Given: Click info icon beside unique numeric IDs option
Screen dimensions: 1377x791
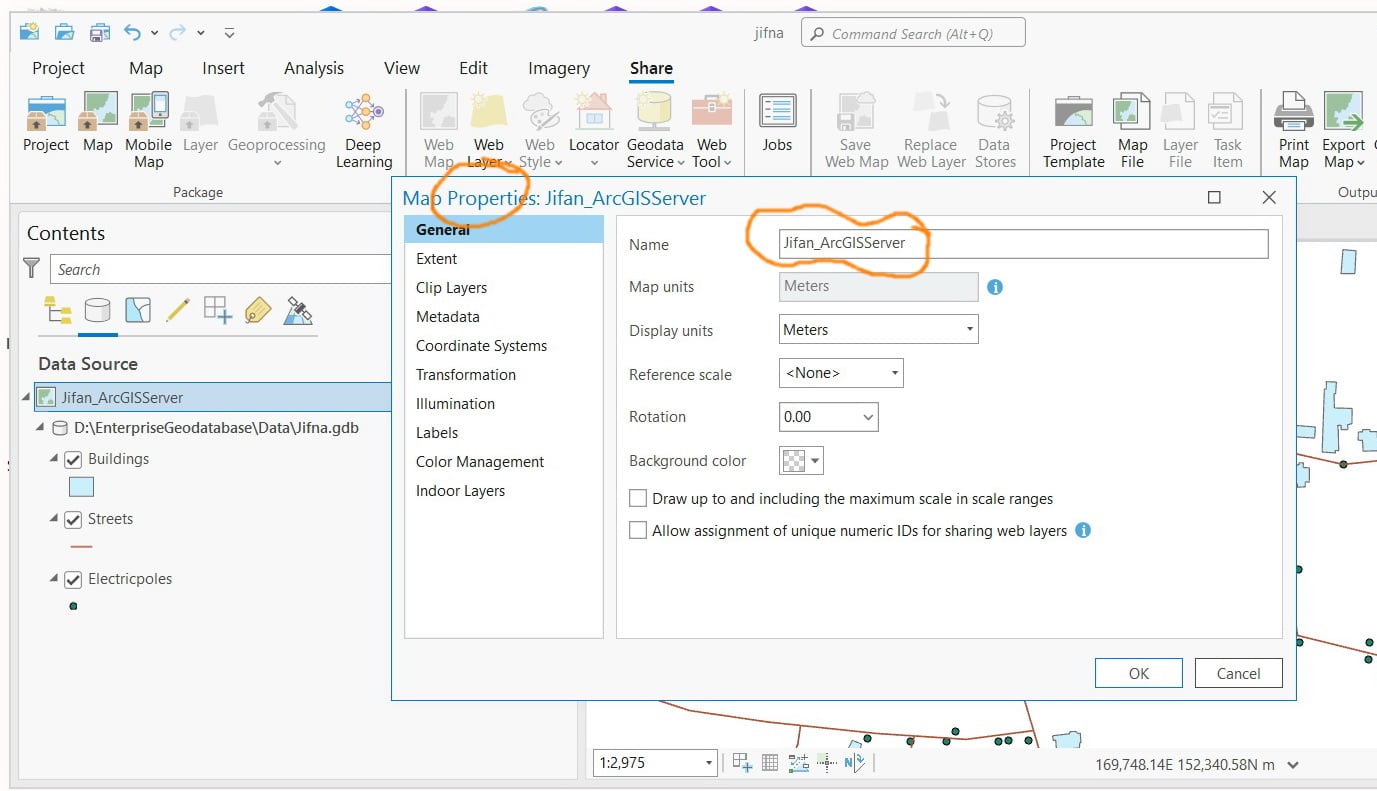Looking at the screenshot, I should point(1083,530).
